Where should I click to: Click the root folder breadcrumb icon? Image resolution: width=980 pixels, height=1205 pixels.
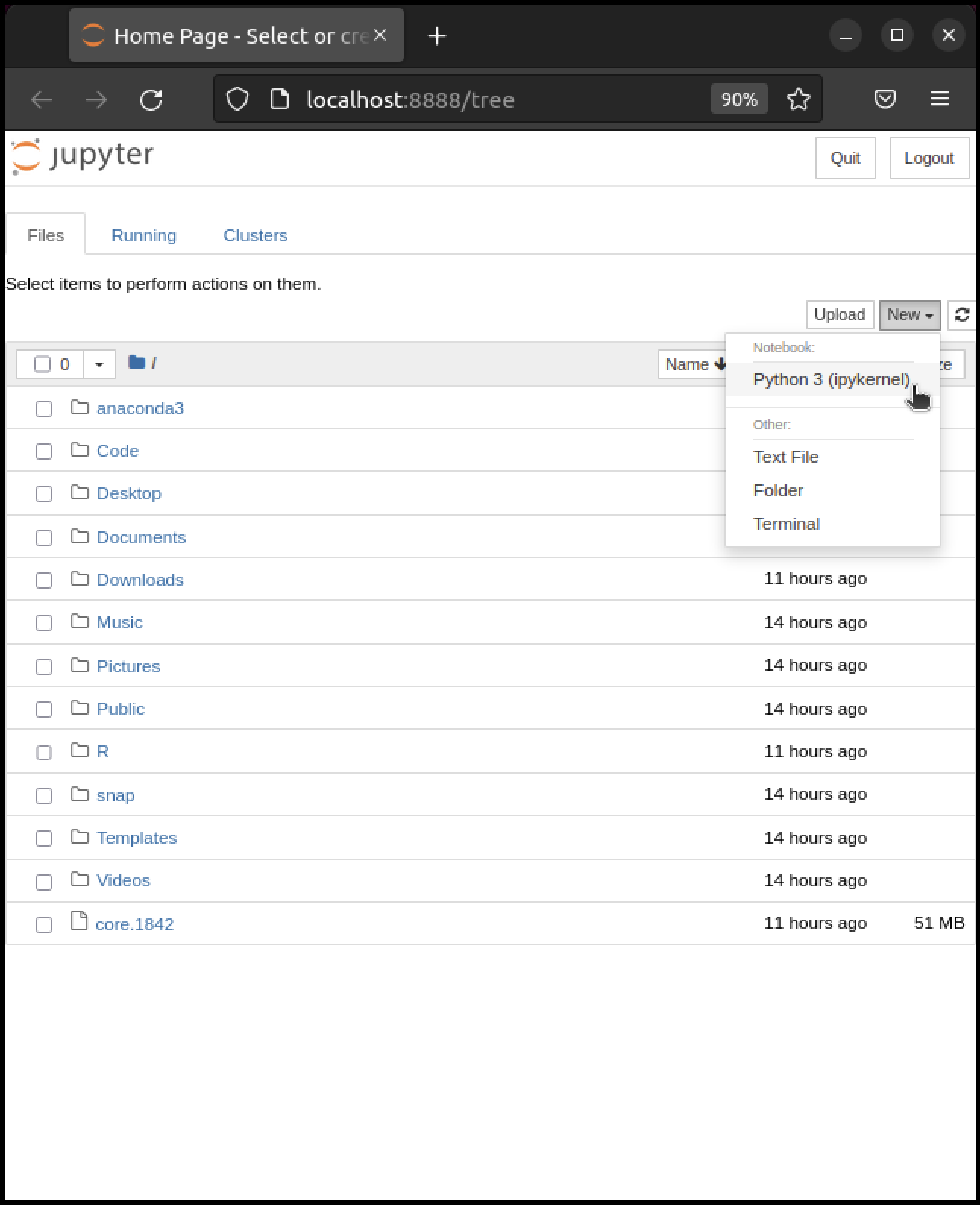coord(137,363)
